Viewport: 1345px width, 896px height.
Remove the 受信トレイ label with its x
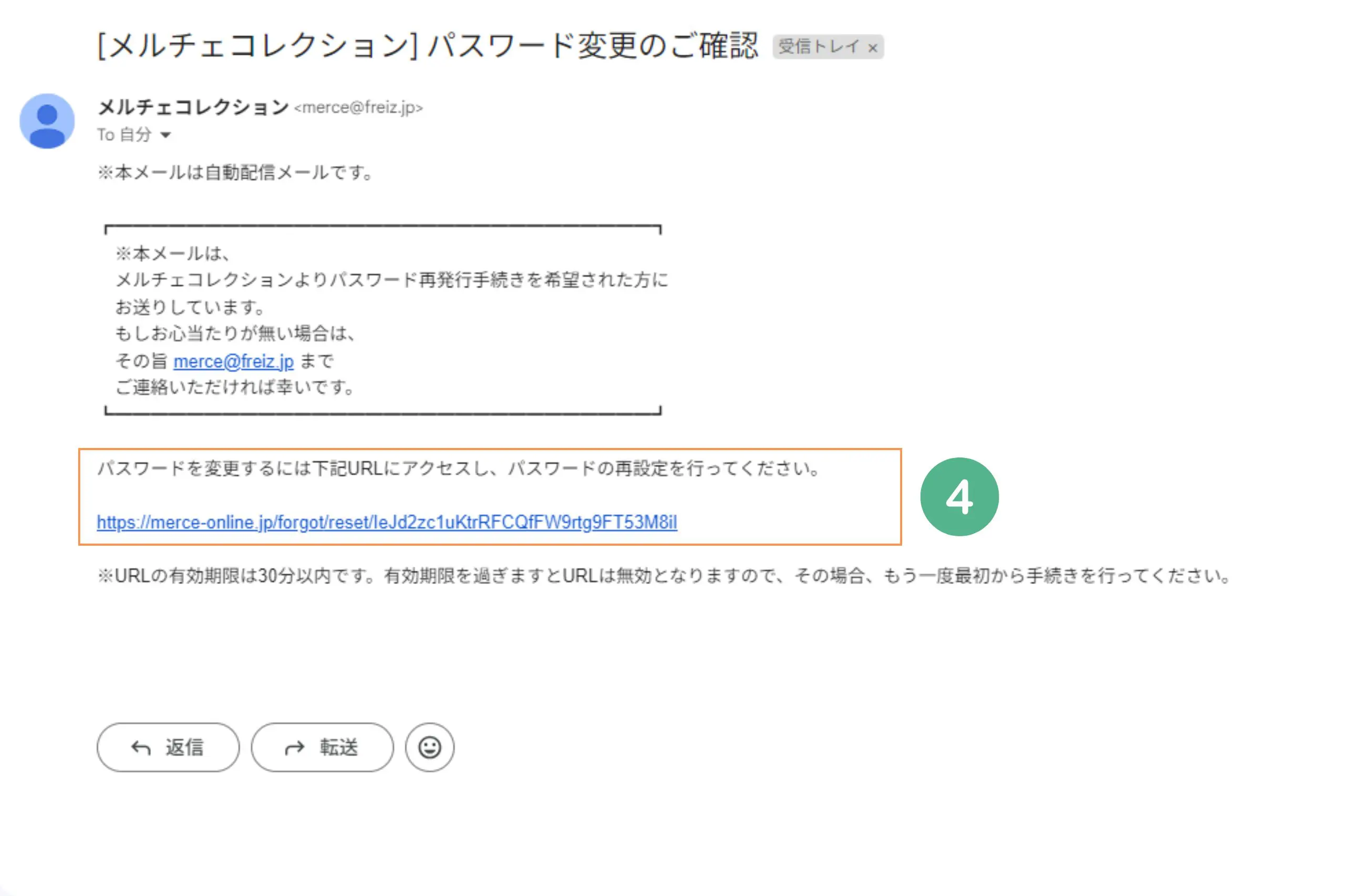pyautogui.click(x=872, y=48)
